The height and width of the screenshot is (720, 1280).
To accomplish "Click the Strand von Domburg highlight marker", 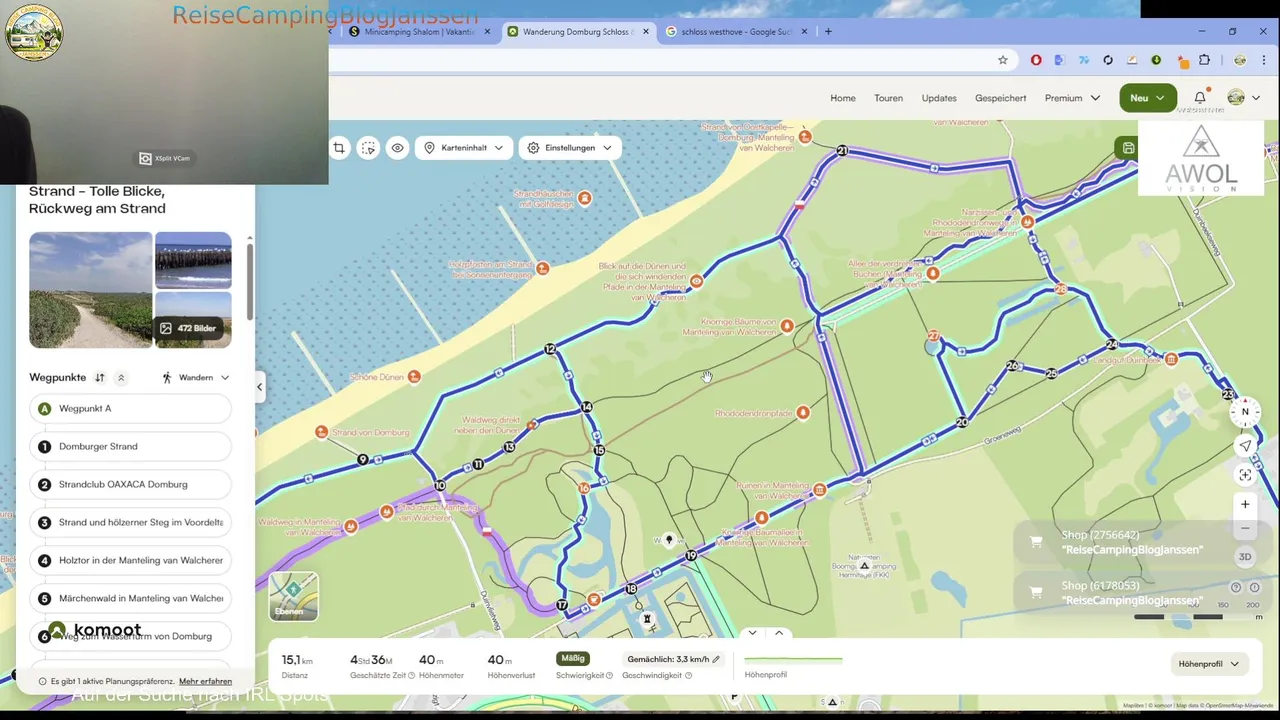I will [321, 432].
